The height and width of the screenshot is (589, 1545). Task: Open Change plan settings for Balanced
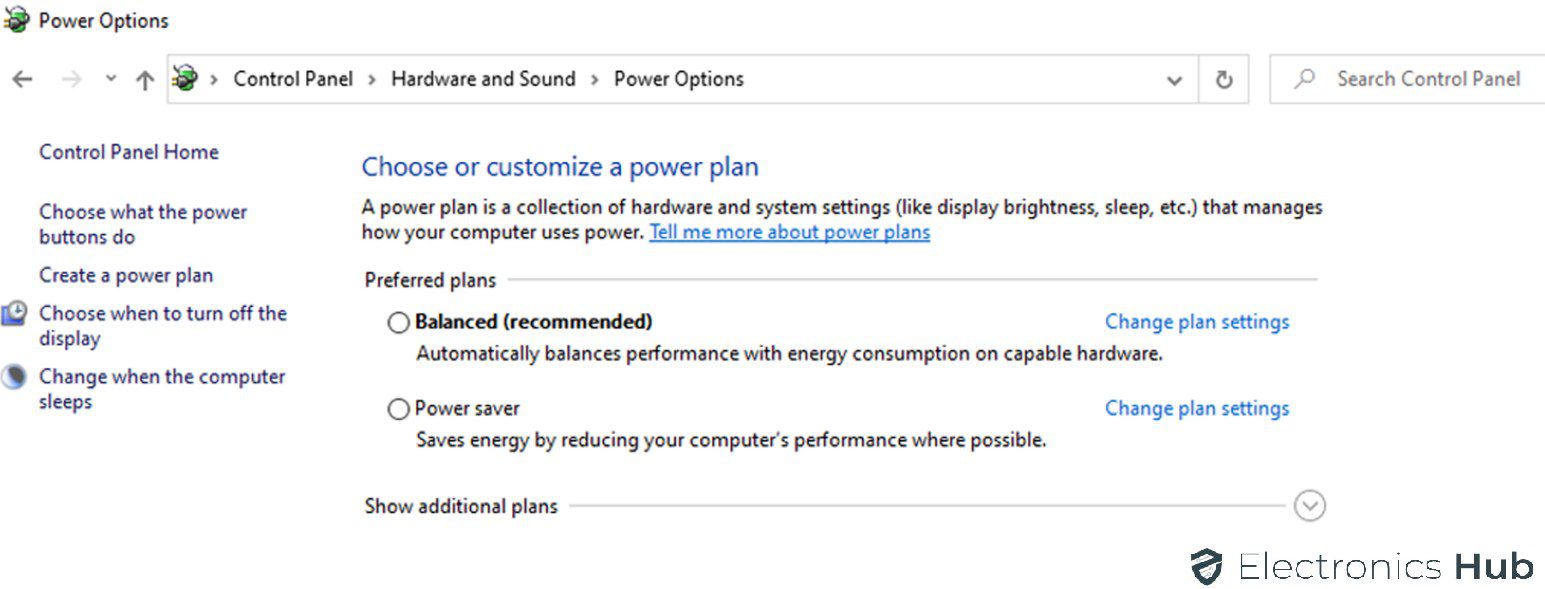[x=1196, y=321]
